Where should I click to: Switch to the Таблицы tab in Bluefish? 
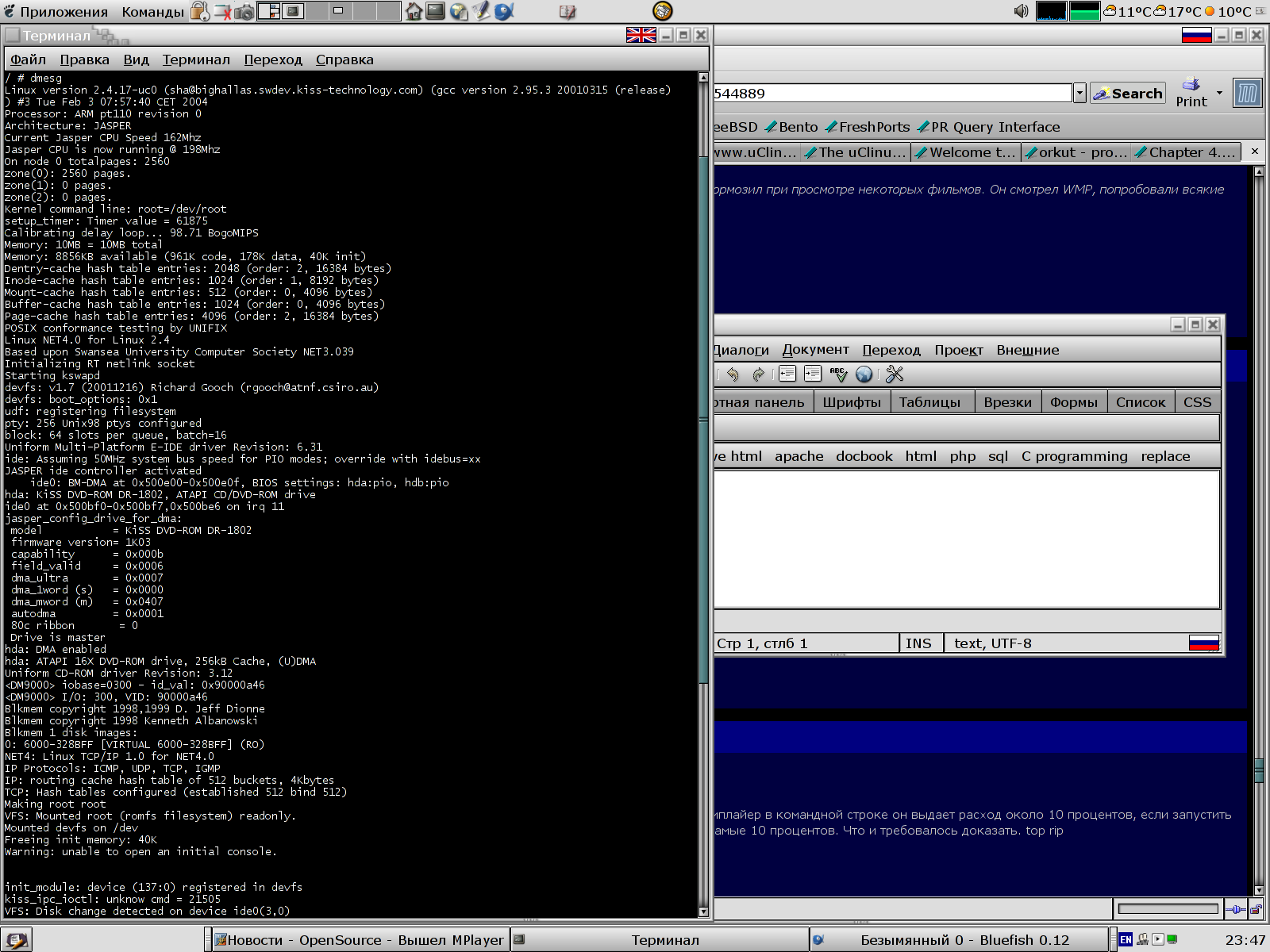[929, 402]
